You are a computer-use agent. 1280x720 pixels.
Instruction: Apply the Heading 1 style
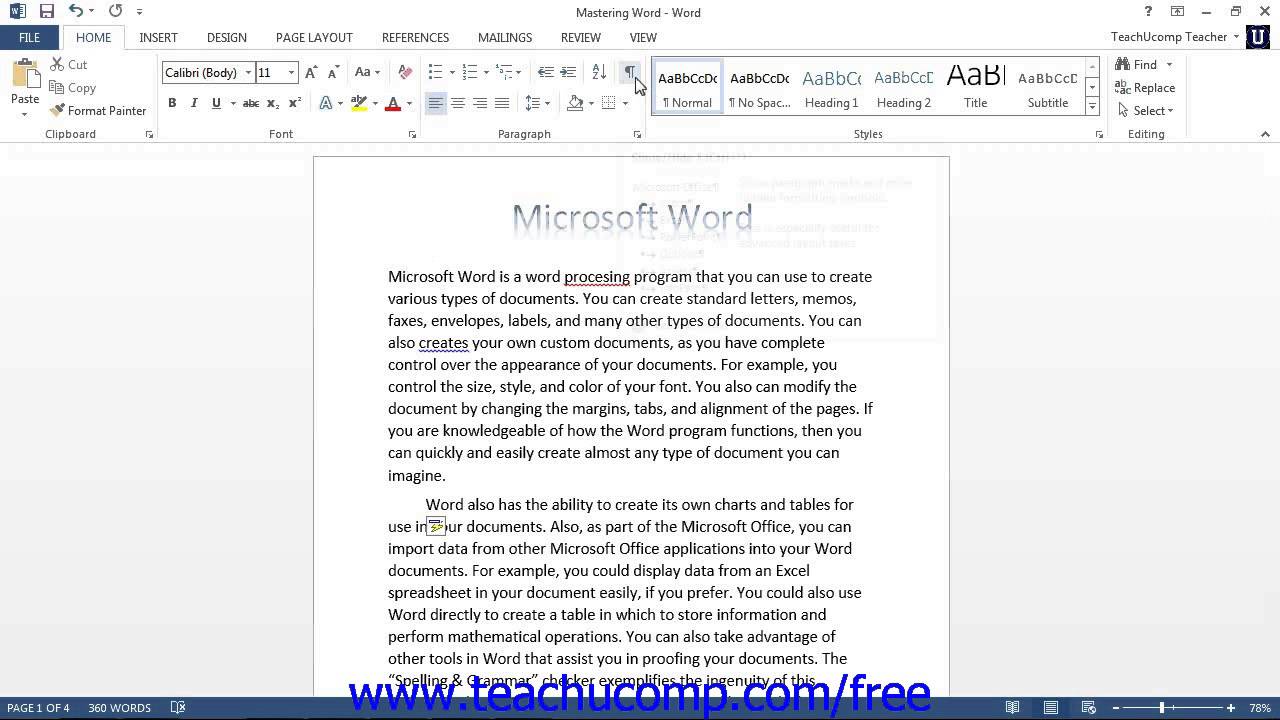(832, 88)
